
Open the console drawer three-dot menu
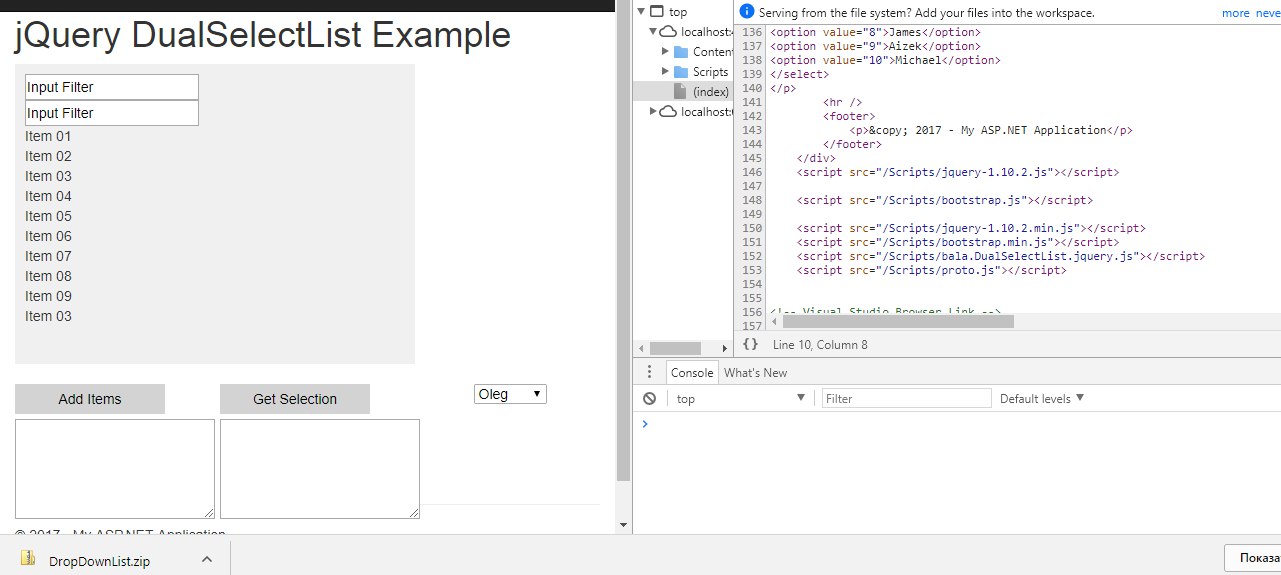tap(649, 372)
